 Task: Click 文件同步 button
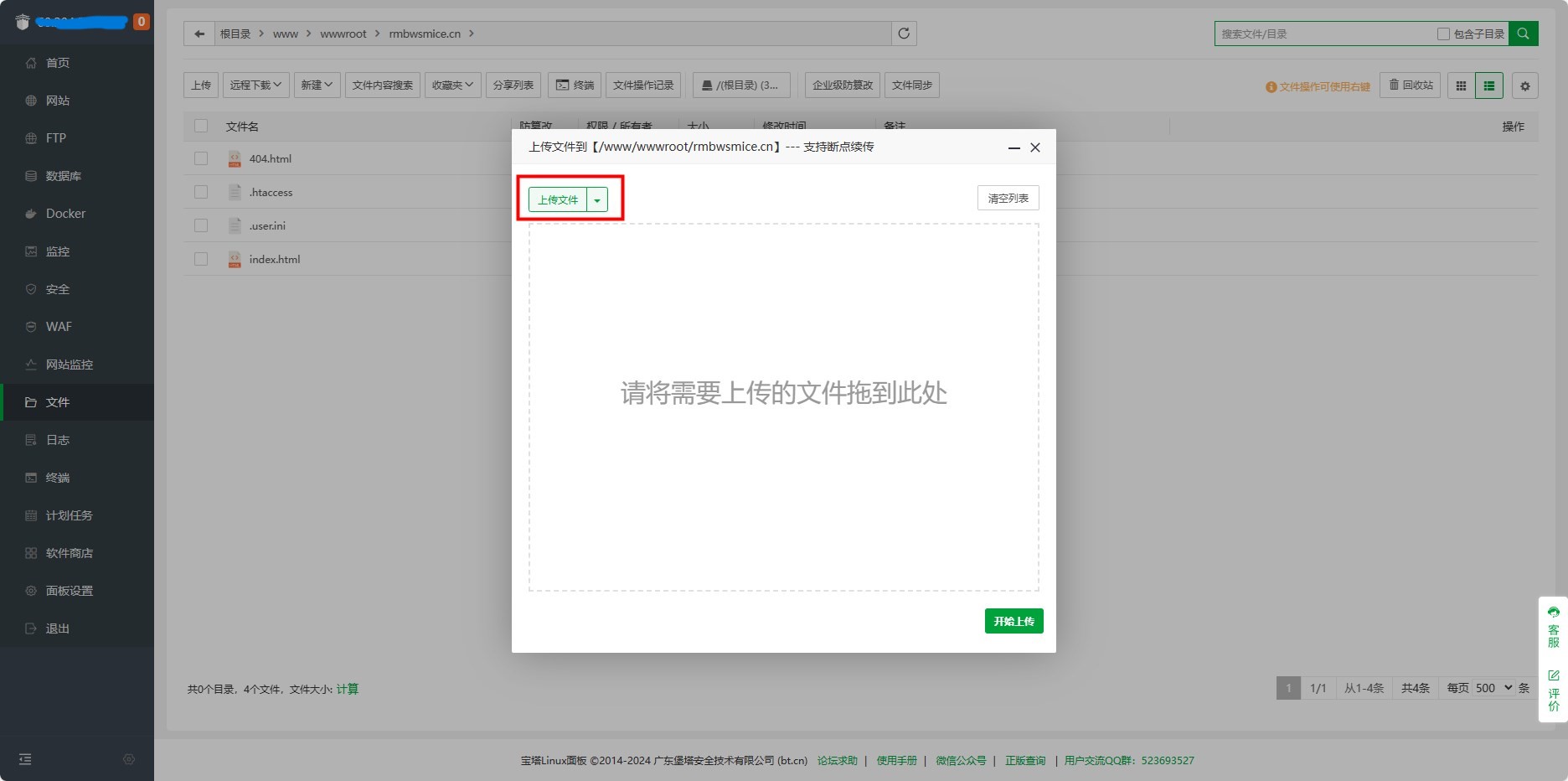912,85
